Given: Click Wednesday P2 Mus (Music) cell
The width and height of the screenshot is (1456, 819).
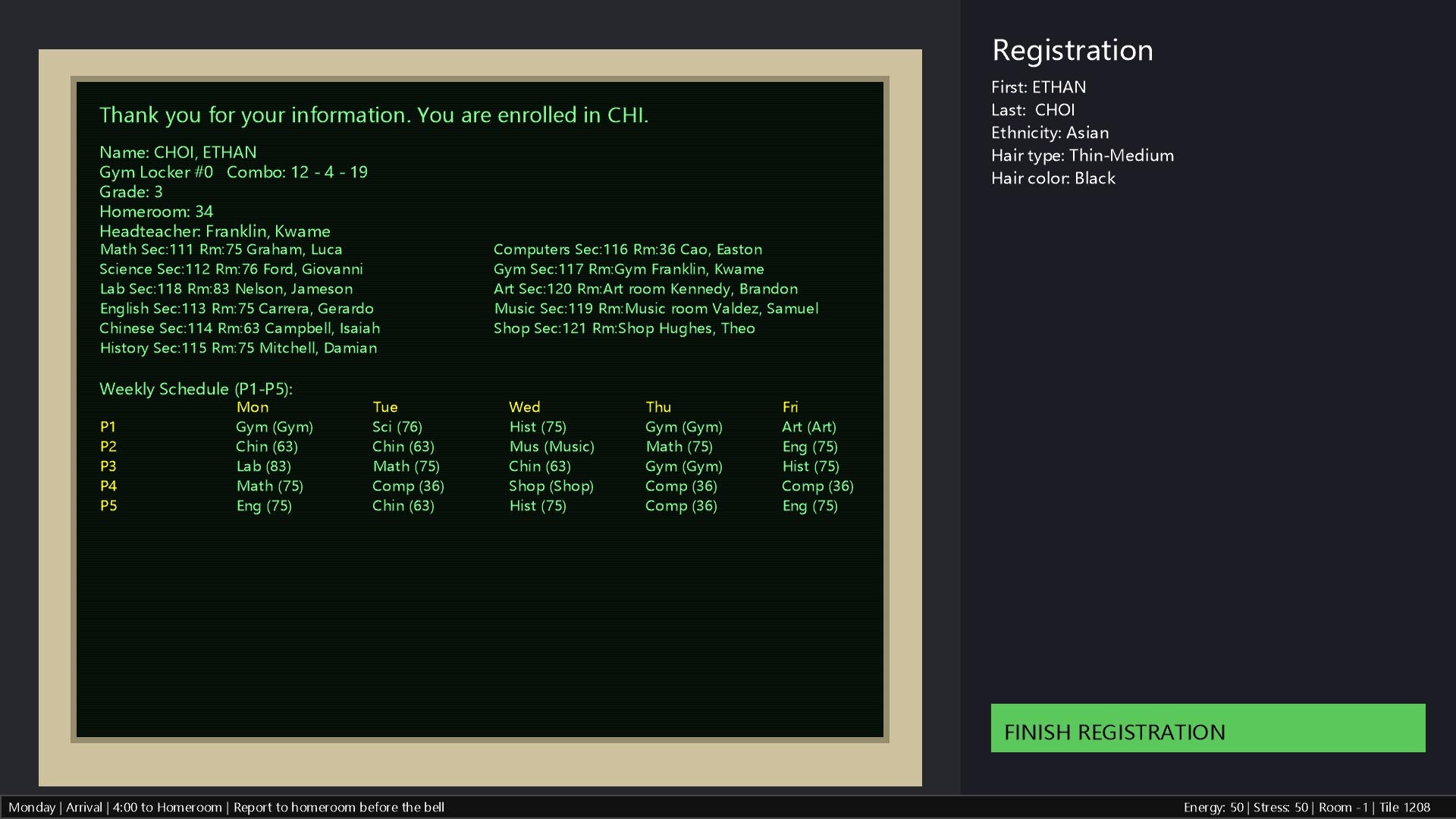Looking at the screenshot, I should (552, 447).
